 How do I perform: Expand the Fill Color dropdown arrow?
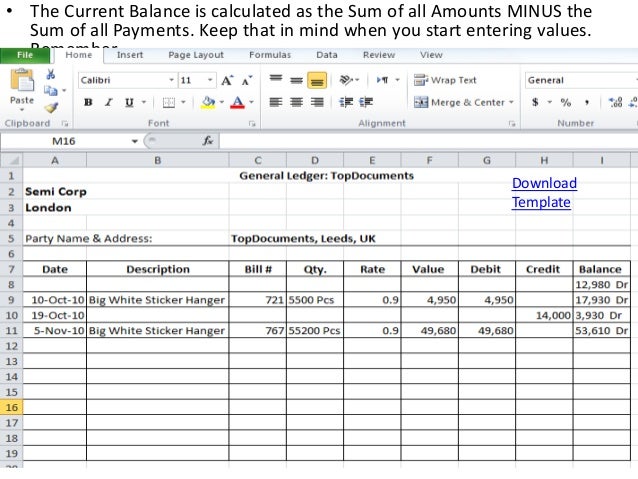(x=222, y=102)
